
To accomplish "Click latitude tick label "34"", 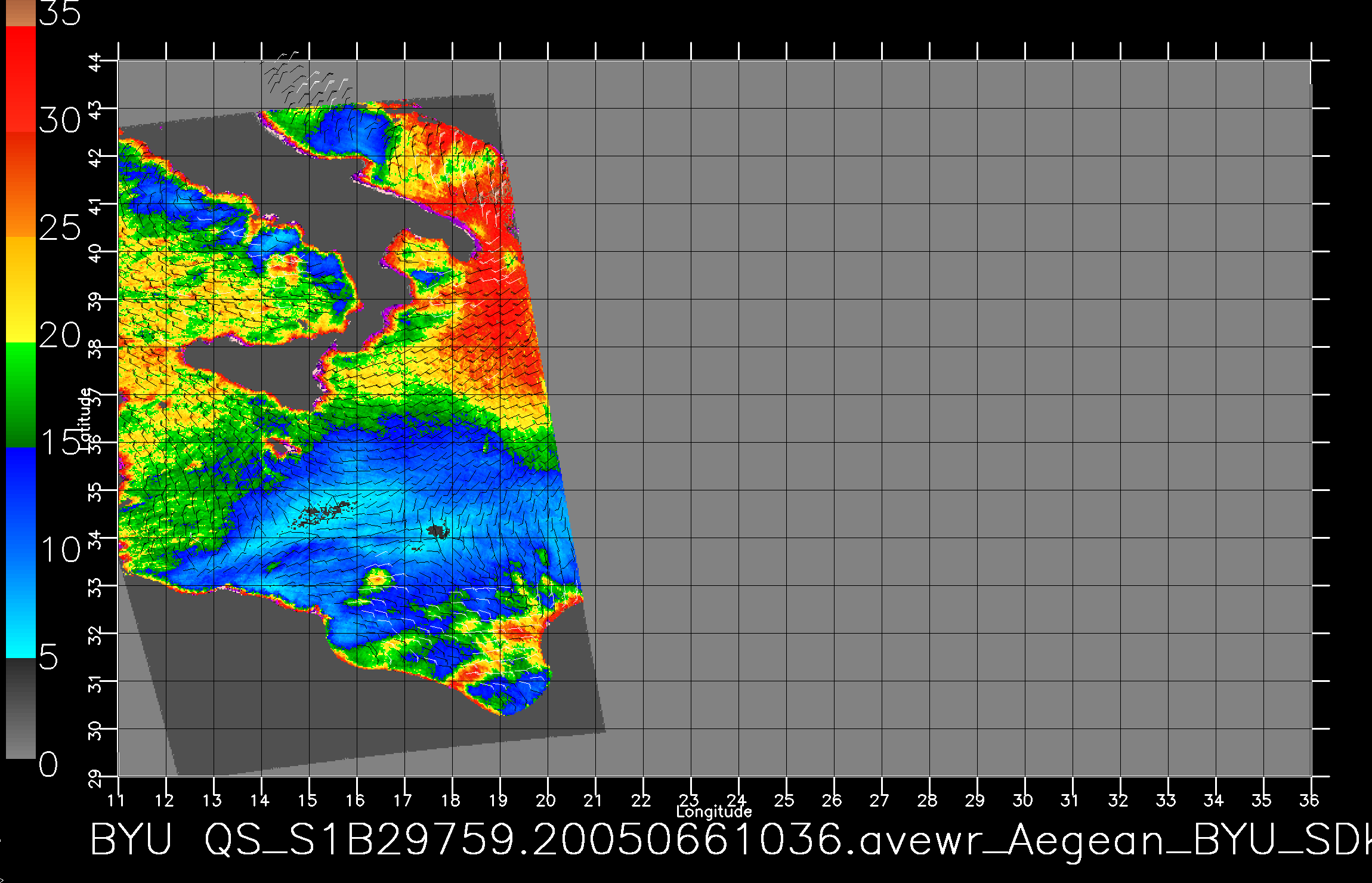I will pyautogui.click(x=95, y=540).
